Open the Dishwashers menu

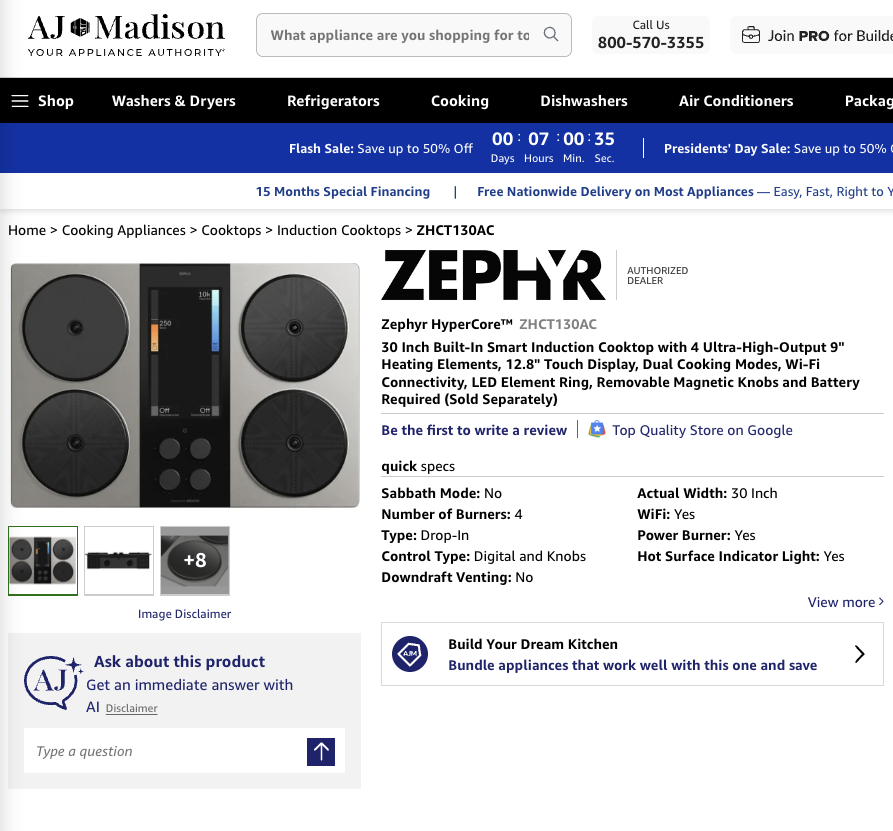coord(584,101)
